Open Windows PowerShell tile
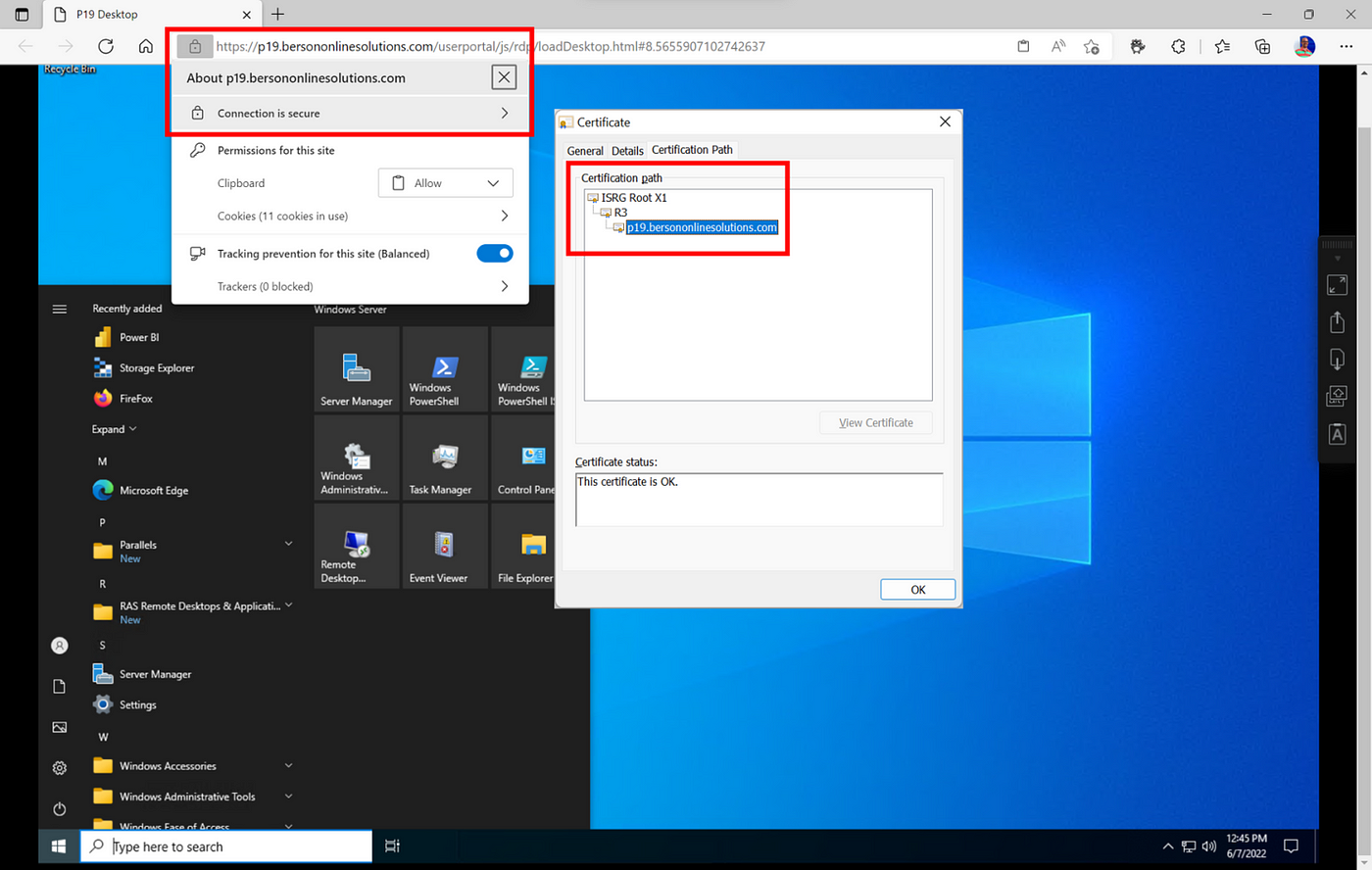 (444, 368)
